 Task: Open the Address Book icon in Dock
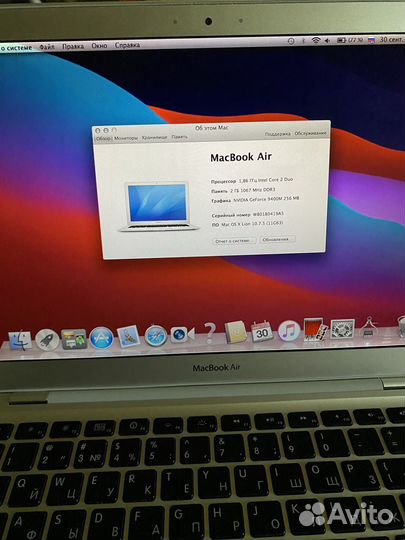236,332
